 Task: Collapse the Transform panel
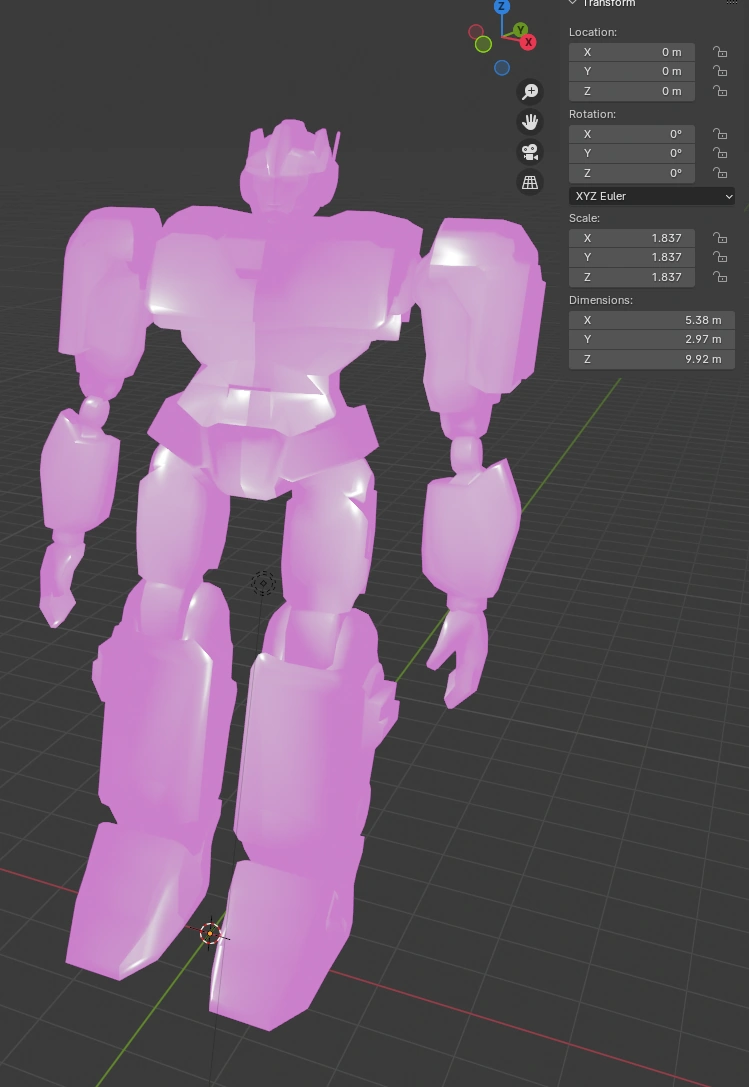(x=573, y=3)
